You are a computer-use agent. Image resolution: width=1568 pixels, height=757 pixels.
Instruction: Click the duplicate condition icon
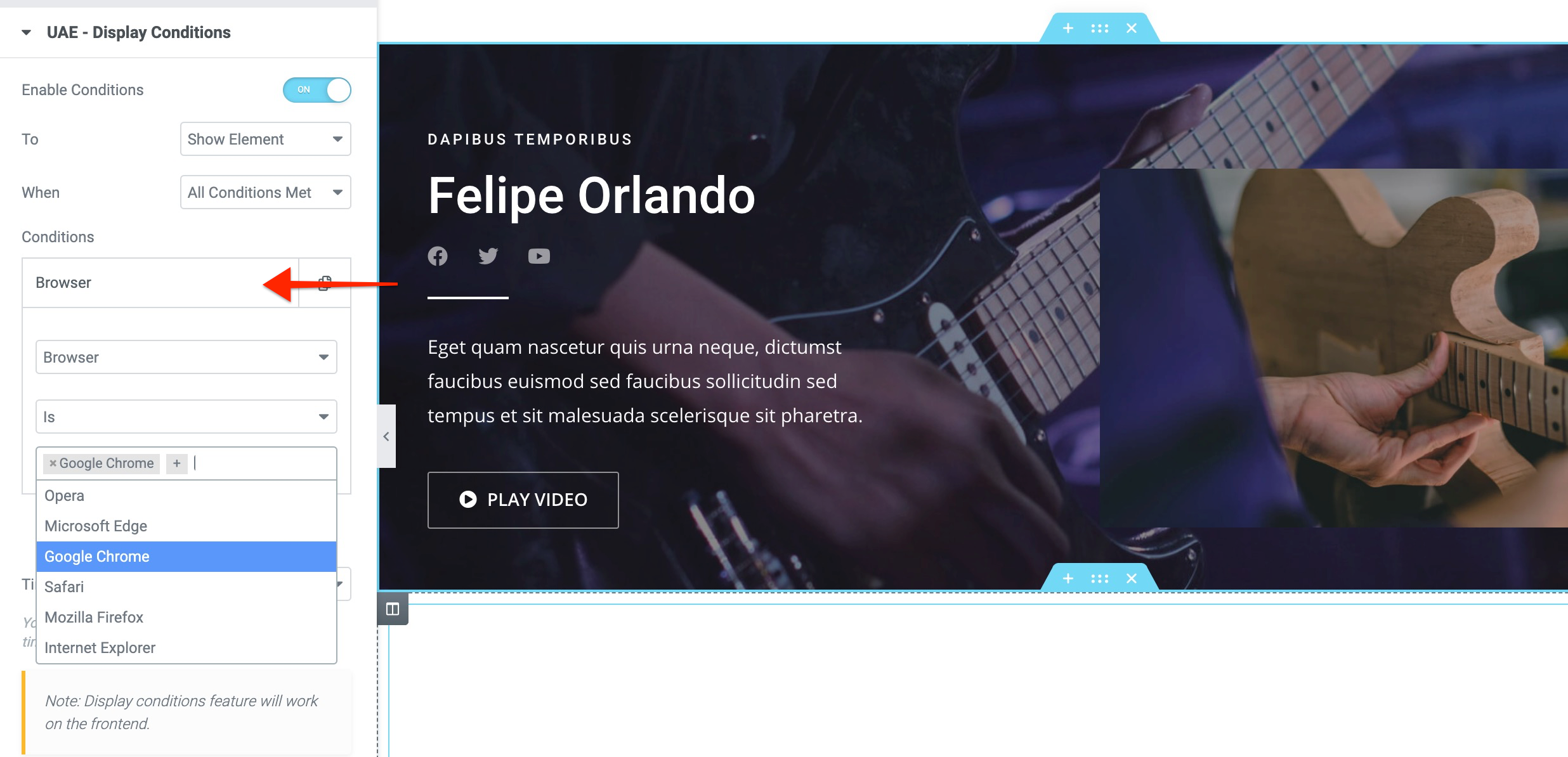(x=324, y=282)
